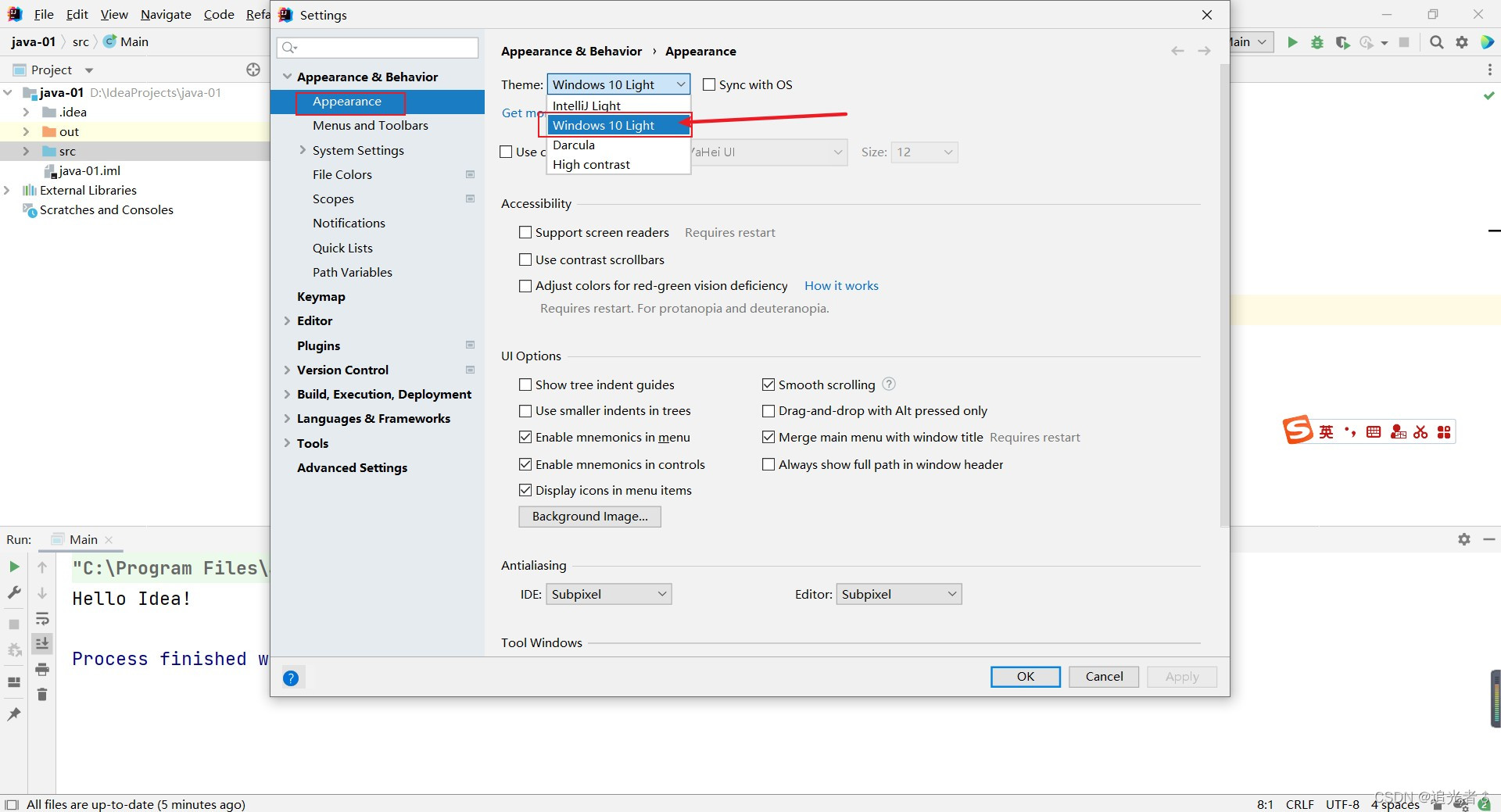Viewport: 1501px width, 812px height.
Task: Click the locate target icon in Project panel
Action: pyautogui.click(x=253, y=70)
